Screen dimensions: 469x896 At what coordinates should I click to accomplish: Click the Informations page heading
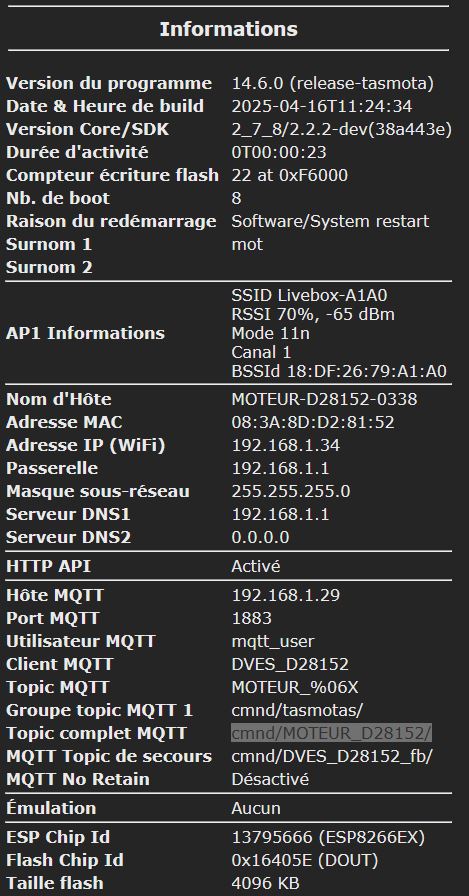pos(229,29)
